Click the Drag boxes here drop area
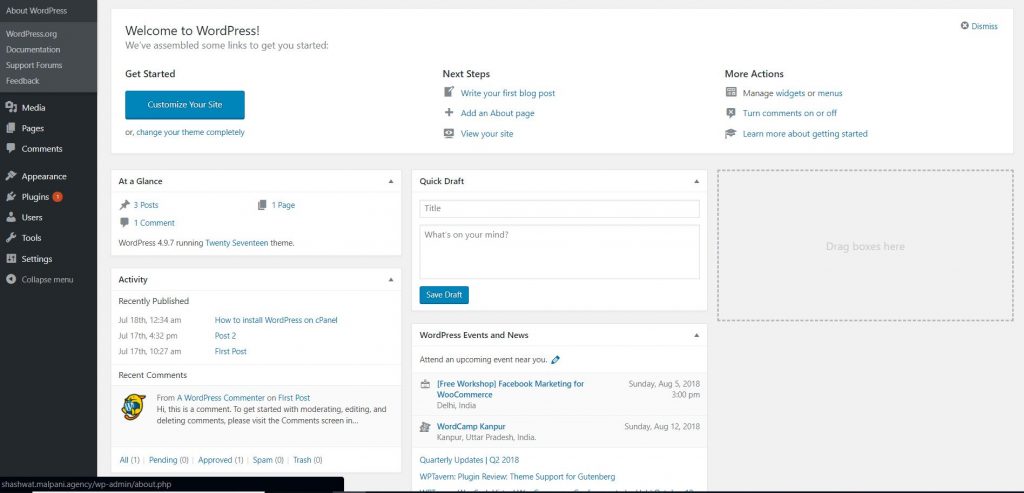The image size is (1024, 493). 865,246
